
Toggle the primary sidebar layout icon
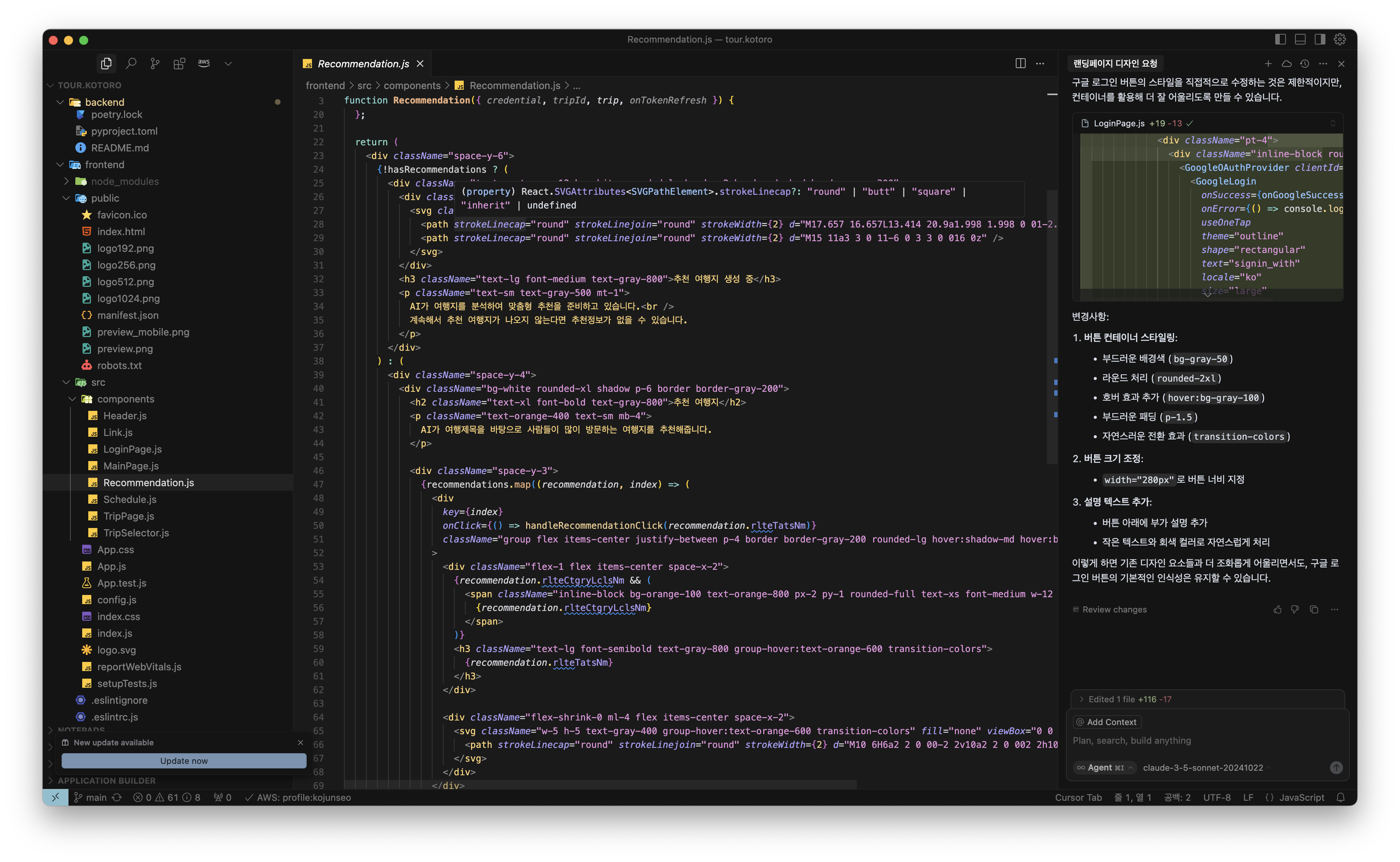[x=1280, y=39]
